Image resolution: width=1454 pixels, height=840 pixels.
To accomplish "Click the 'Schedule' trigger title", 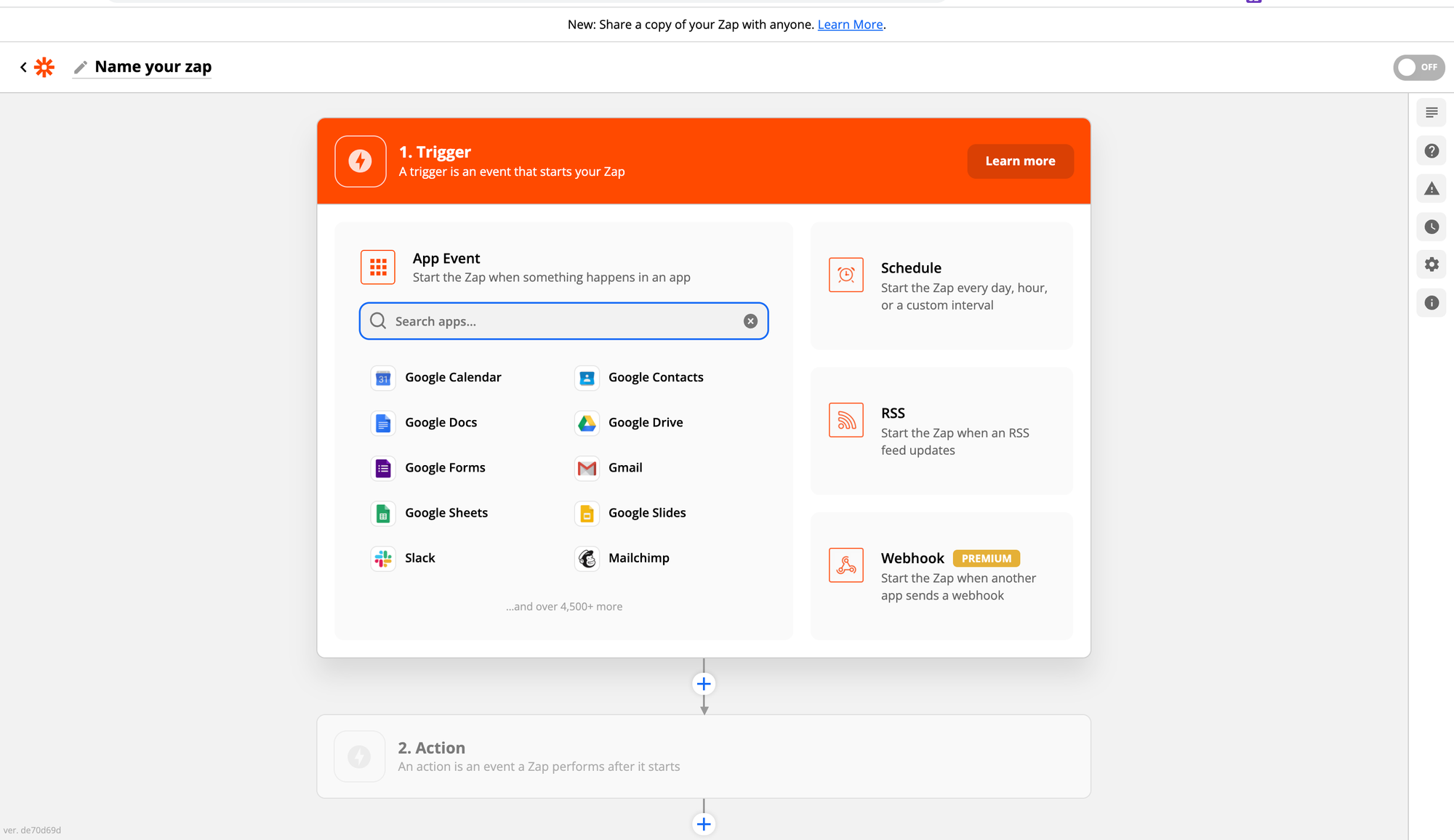I will click(911, 268).
